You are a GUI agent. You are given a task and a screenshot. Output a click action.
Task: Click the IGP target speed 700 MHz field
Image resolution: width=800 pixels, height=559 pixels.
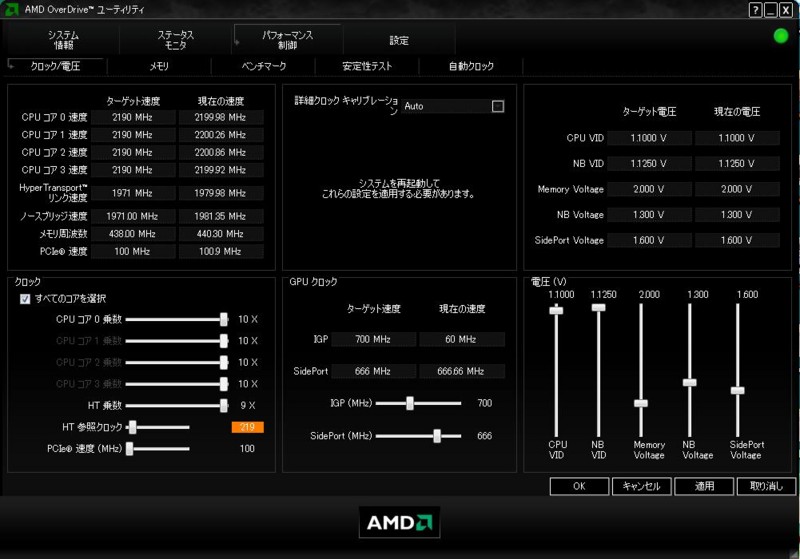point(373,339)
